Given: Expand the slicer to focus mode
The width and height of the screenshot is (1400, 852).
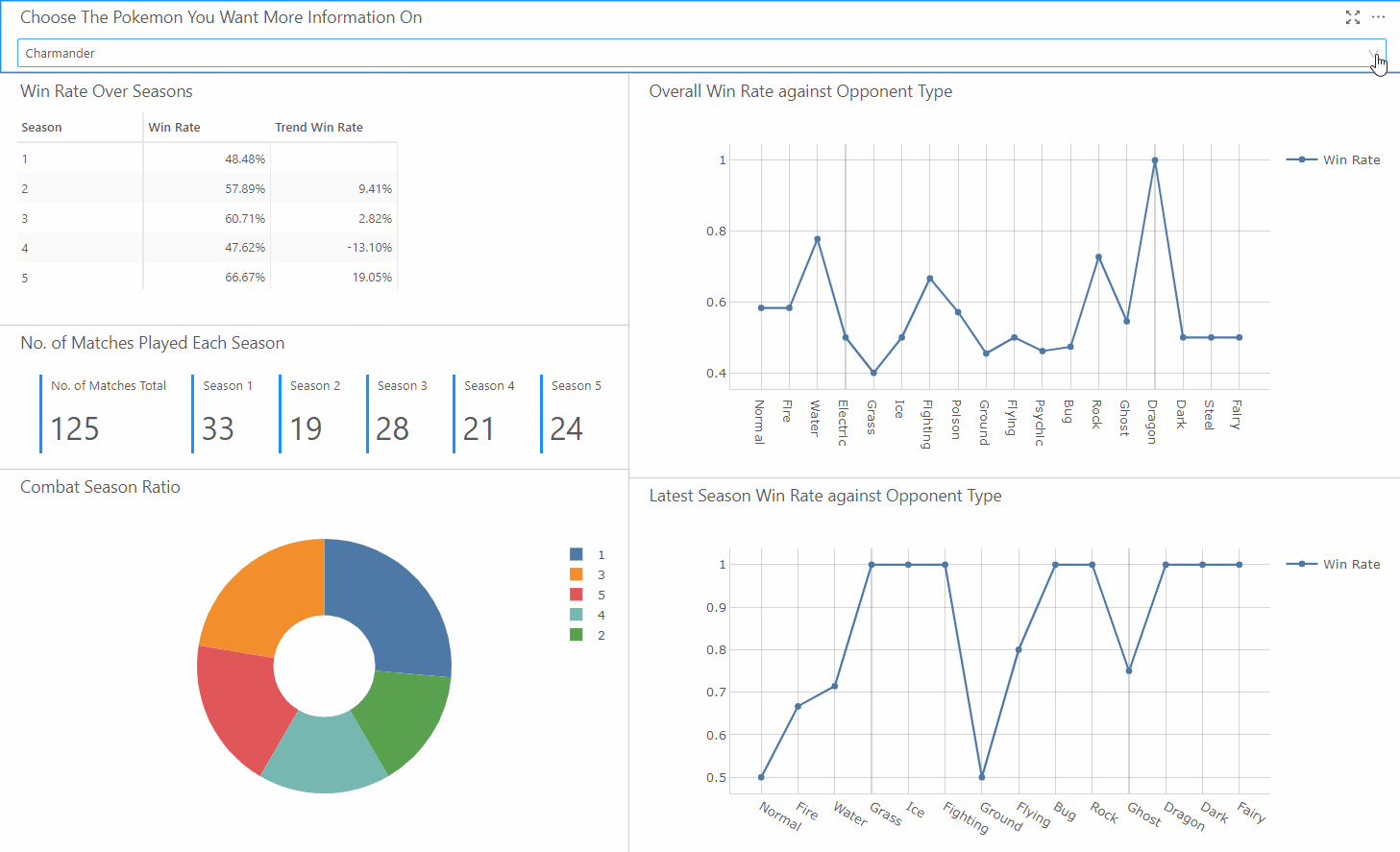Looking at the screenshot, I should pyautogui.click(x=1353, y=17).
